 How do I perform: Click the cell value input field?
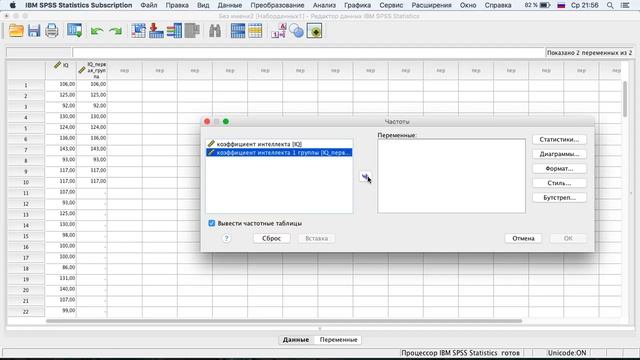pyautogui.click(x=309, y=53)
